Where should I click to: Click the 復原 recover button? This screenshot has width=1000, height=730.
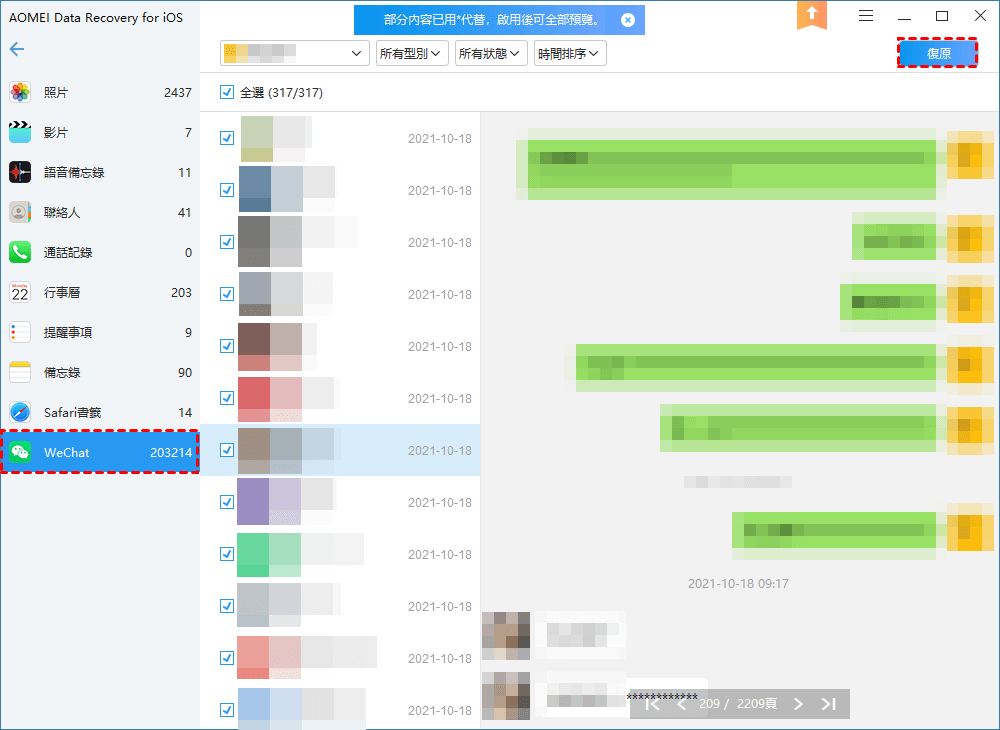(x=938, y=54)
